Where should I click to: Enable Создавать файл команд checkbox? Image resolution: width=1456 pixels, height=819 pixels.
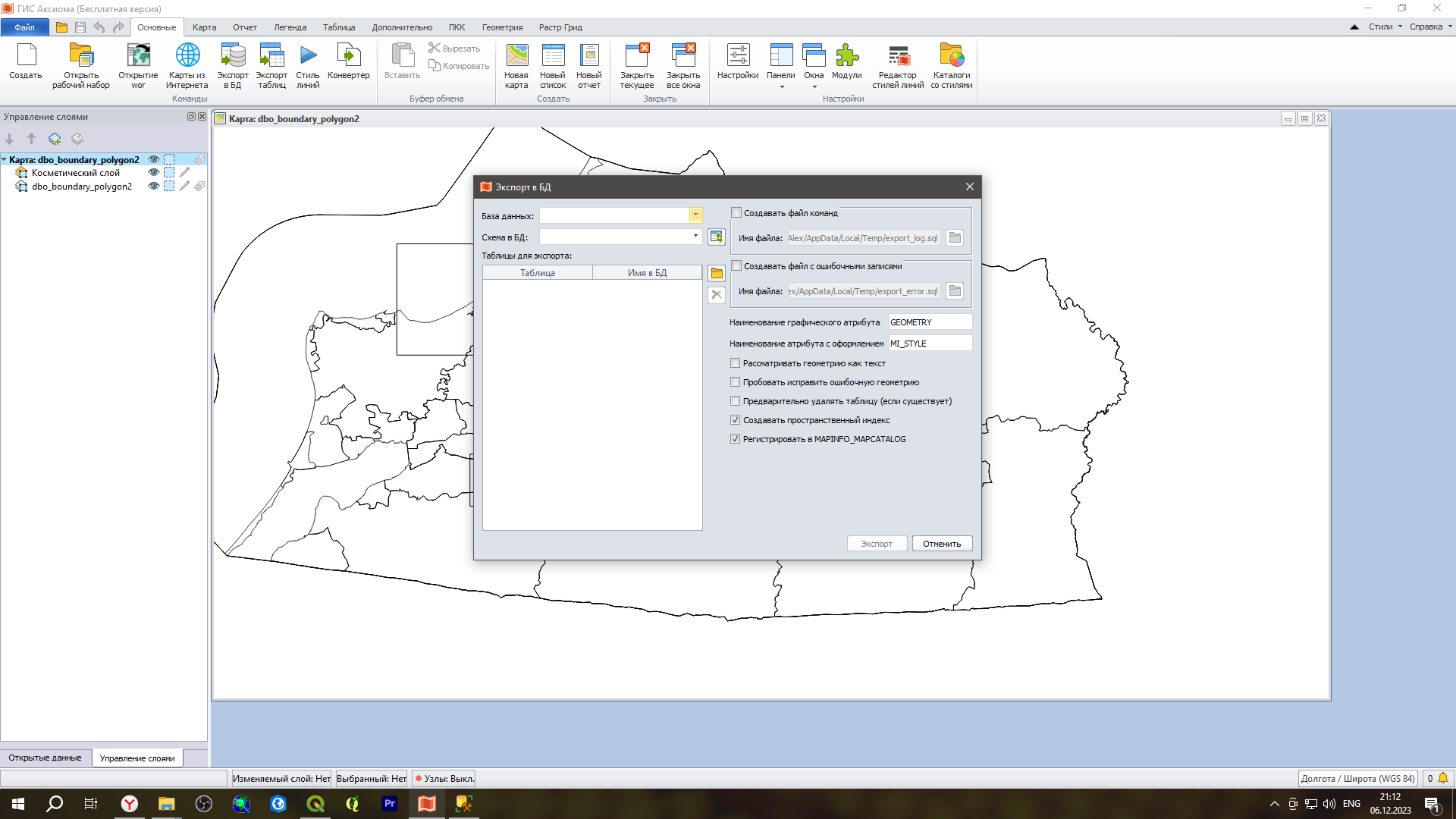pyautogui.click(x=736, y=213)
